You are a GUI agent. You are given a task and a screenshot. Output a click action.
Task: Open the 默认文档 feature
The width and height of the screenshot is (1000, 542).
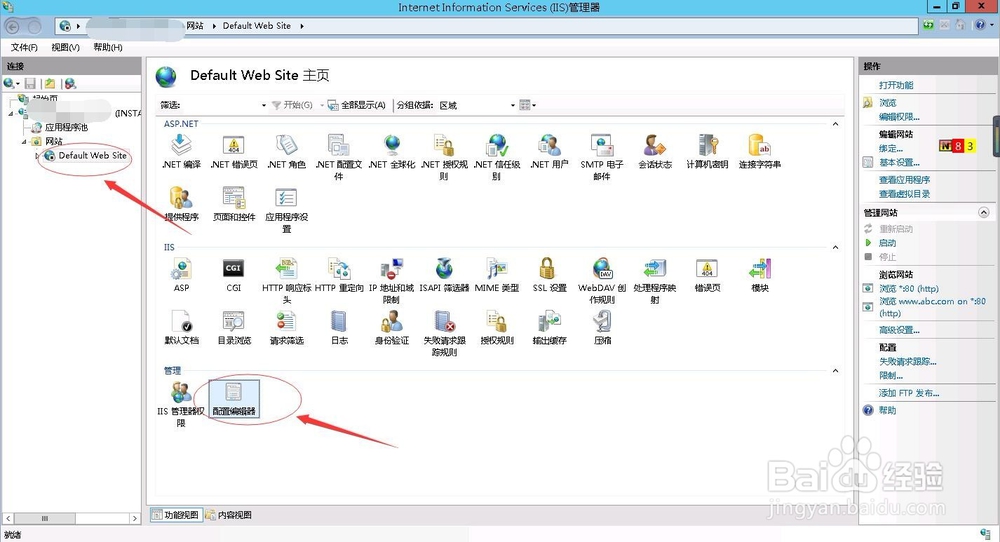click(x=181, y=328)
